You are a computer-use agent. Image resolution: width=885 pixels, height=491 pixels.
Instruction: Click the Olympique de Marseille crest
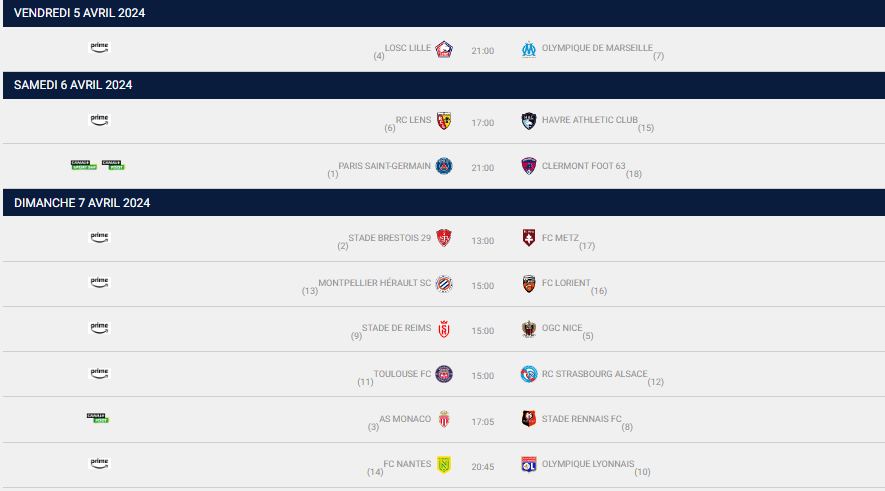tap(529, 50)
